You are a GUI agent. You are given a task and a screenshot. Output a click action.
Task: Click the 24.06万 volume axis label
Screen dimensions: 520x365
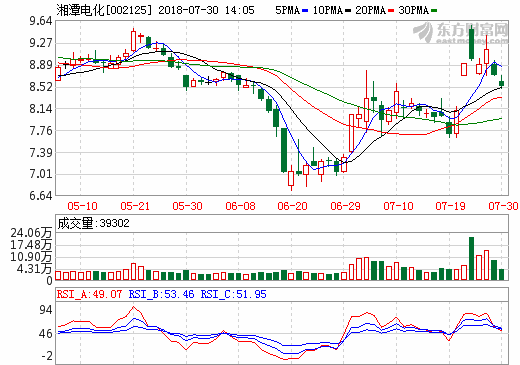coord(31,233)
